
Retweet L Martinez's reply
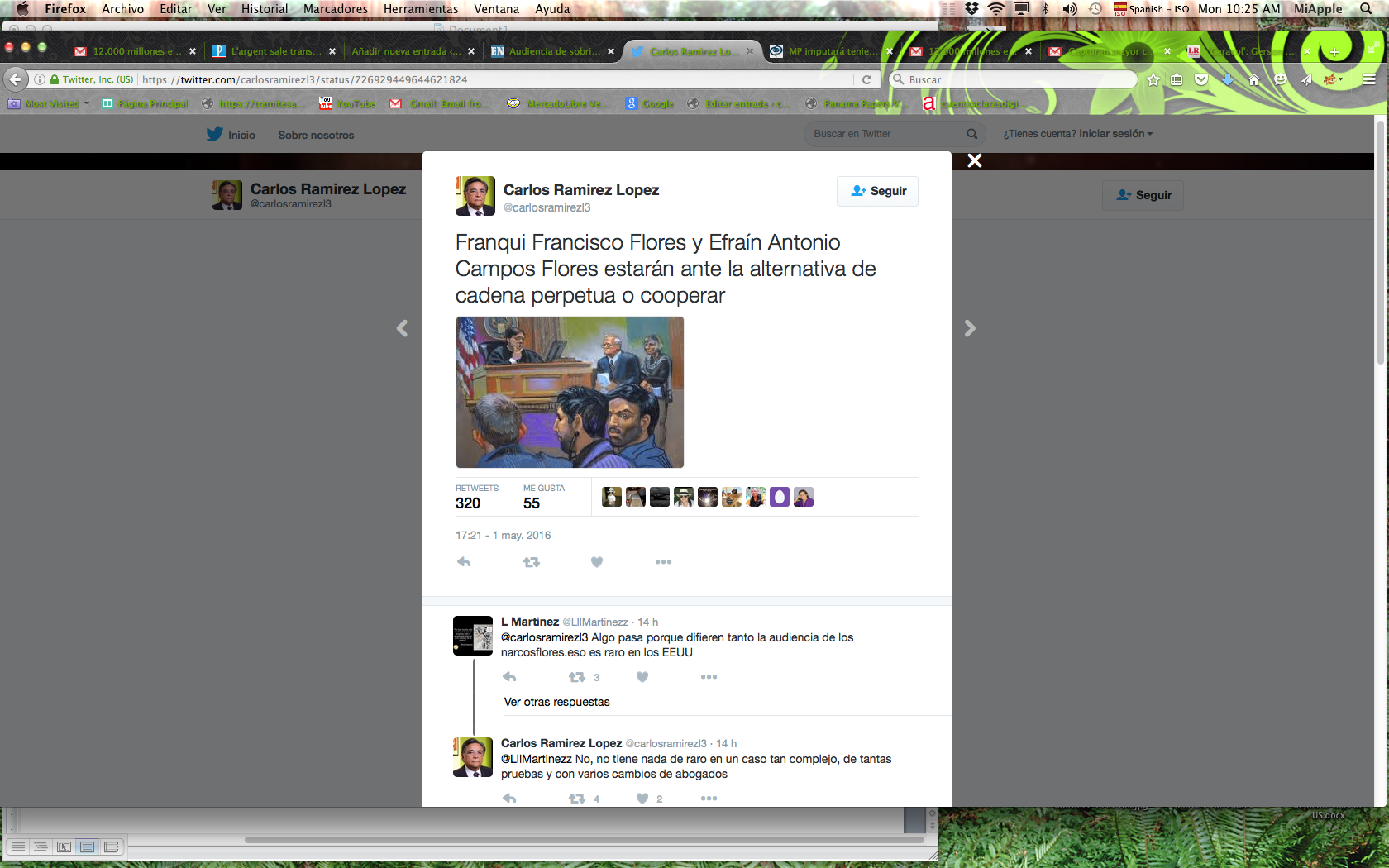577,677
